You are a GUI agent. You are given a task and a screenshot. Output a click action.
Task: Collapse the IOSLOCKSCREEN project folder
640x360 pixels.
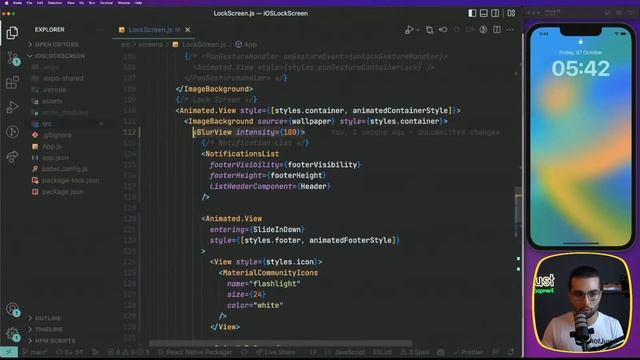tap(56, 56)
